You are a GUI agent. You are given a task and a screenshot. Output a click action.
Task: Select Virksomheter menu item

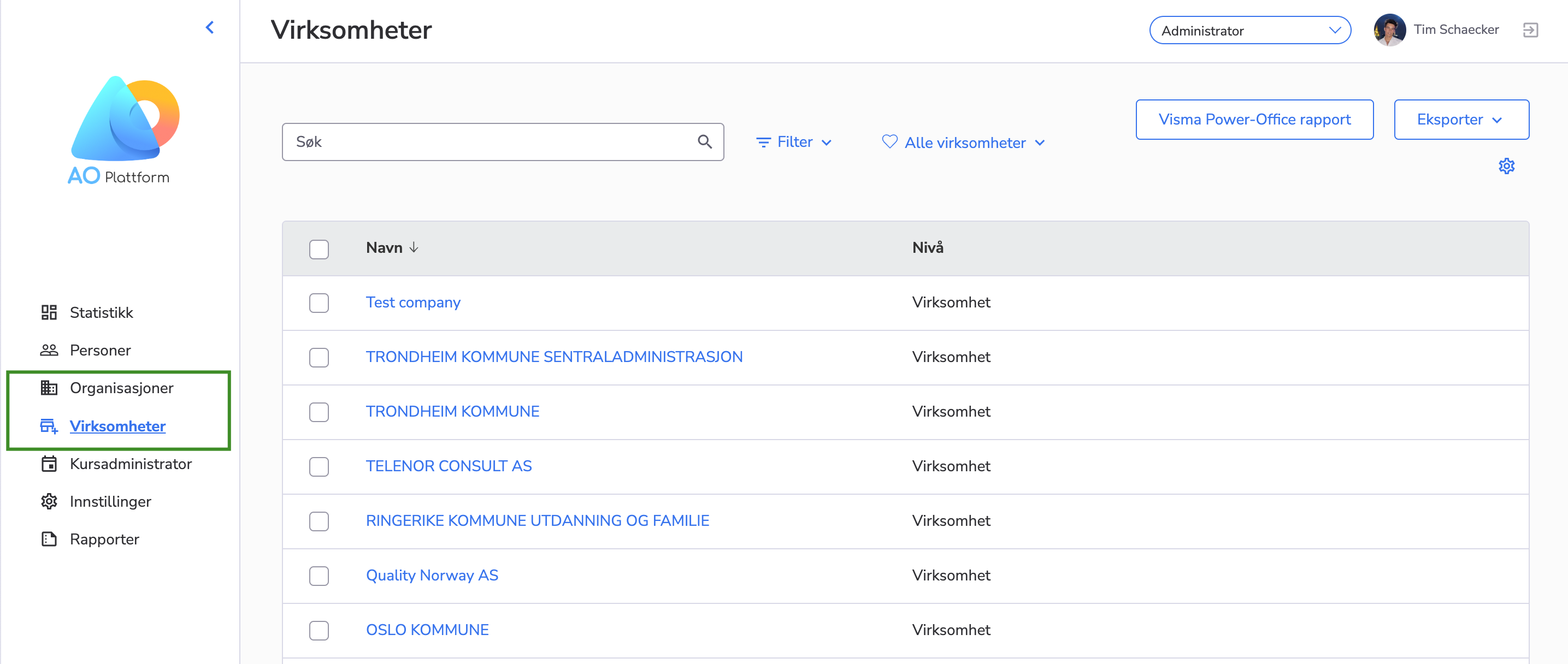[117, 426]
